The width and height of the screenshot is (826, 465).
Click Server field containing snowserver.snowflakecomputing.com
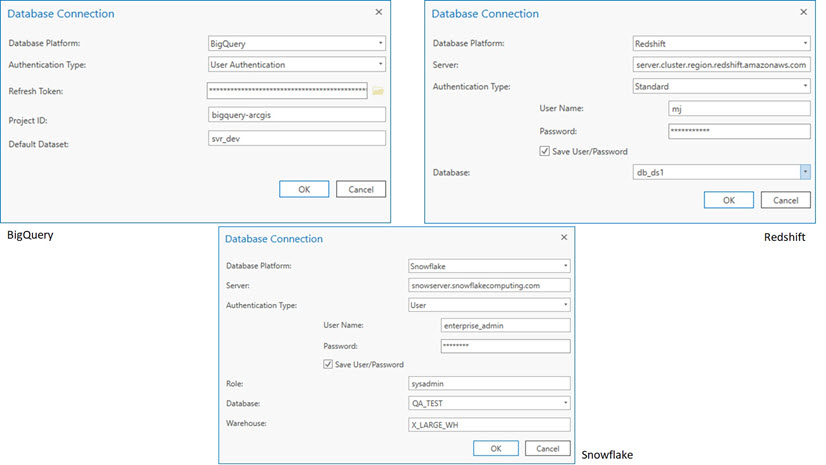tap(489, 285)
